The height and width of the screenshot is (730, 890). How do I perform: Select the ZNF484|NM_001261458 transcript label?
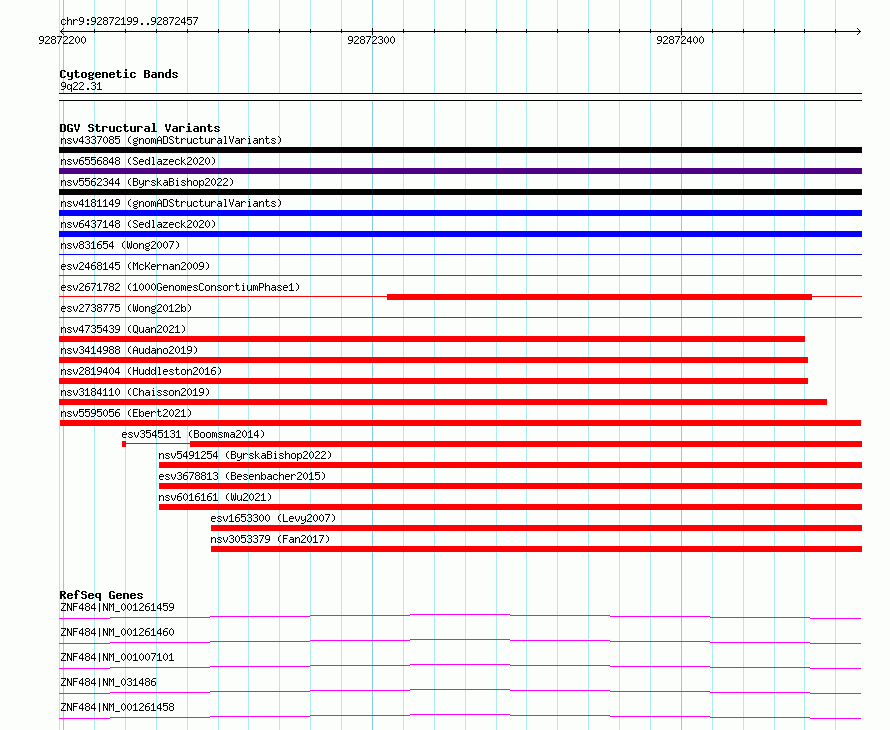point(117,707)
